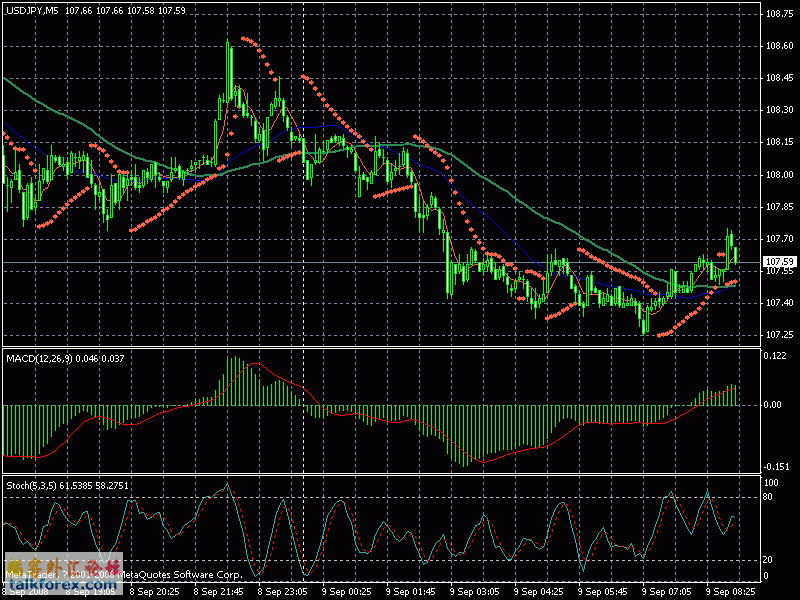
Task: Click the 20 stochastic level label
Action: [x=767, y=560]
